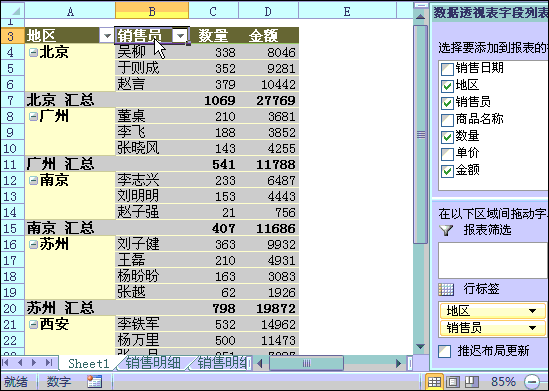Open the 地区 header filter dropdown

107,35
